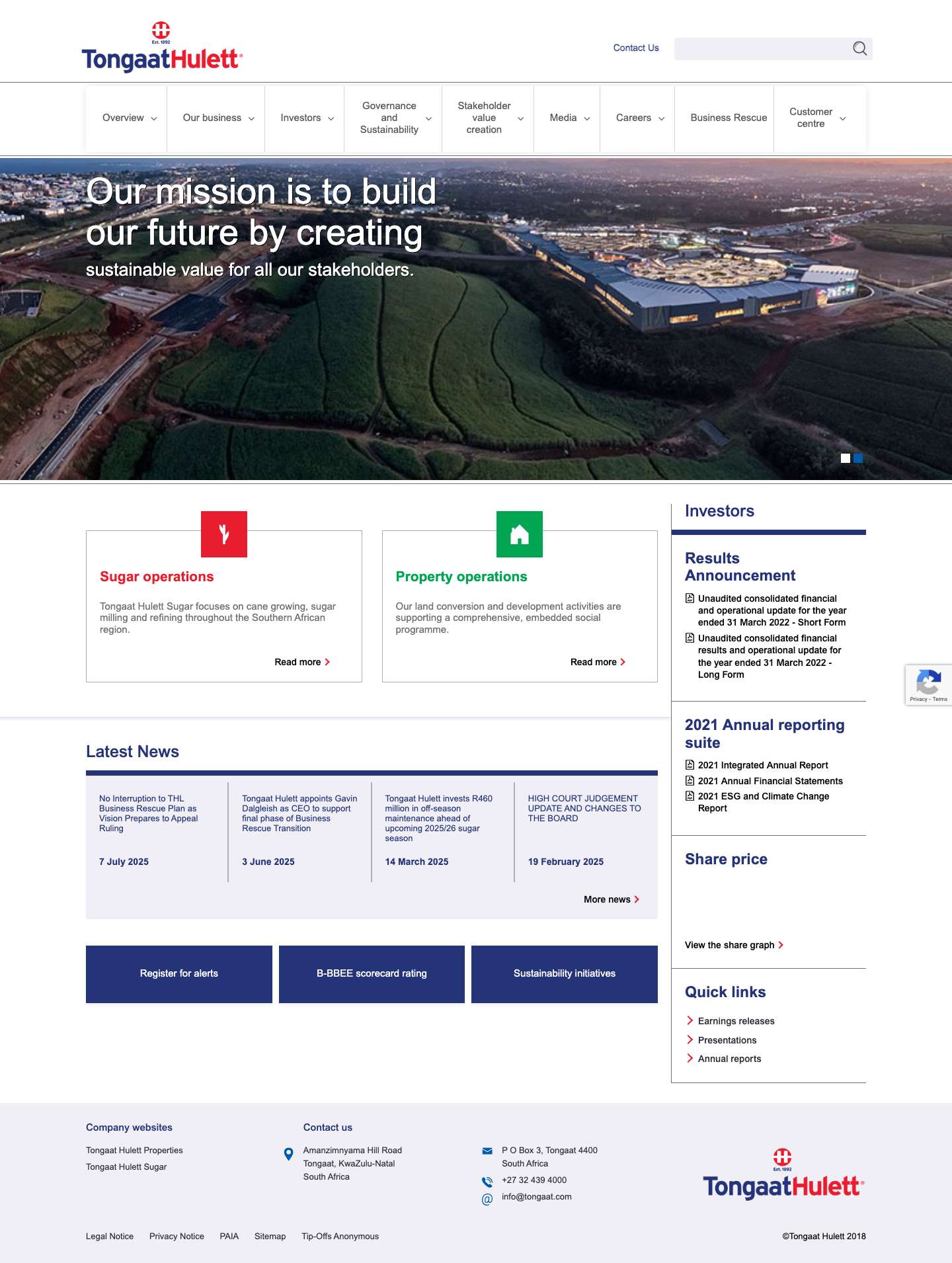Viewport: 952px width, 1263px height.
Task: Click document icon beside Long Form results
Action: (x=690, y=638)
